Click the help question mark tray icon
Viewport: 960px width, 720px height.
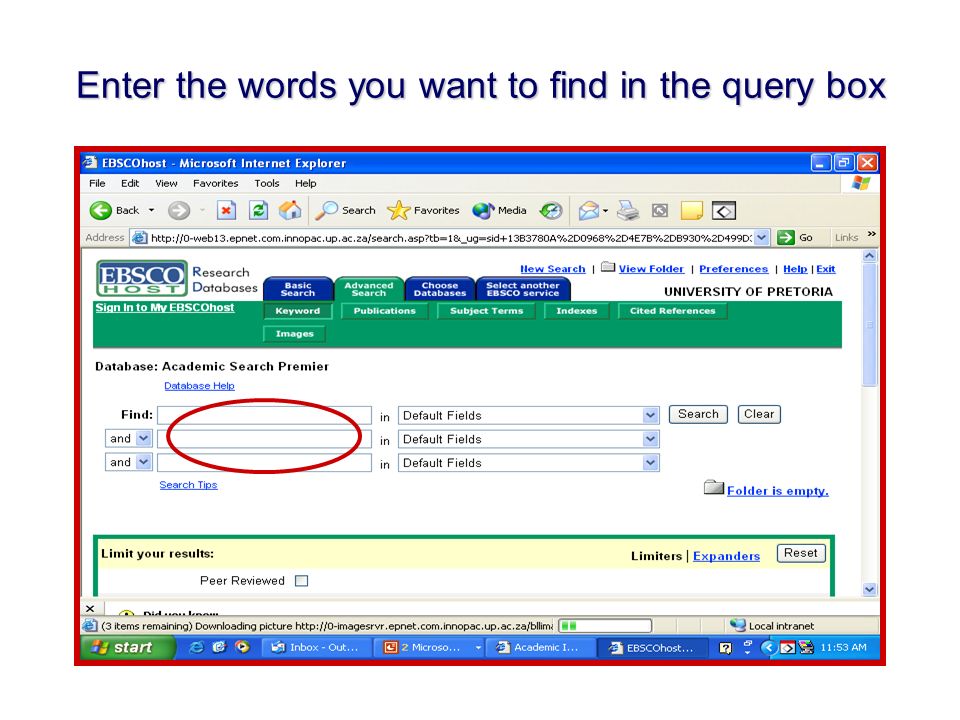click(x=726, y=648)
